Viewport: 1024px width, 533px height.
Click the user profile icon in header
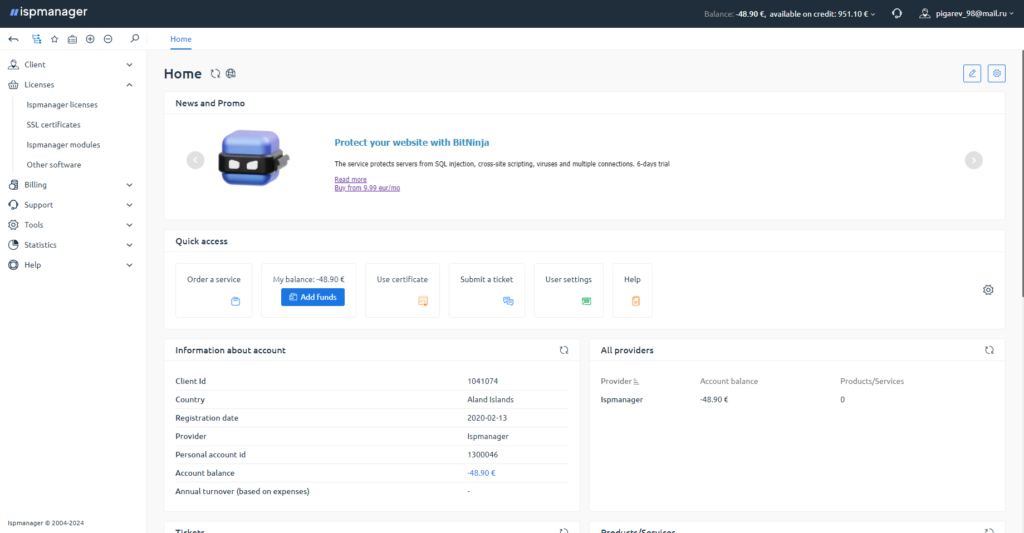point(925,13)
